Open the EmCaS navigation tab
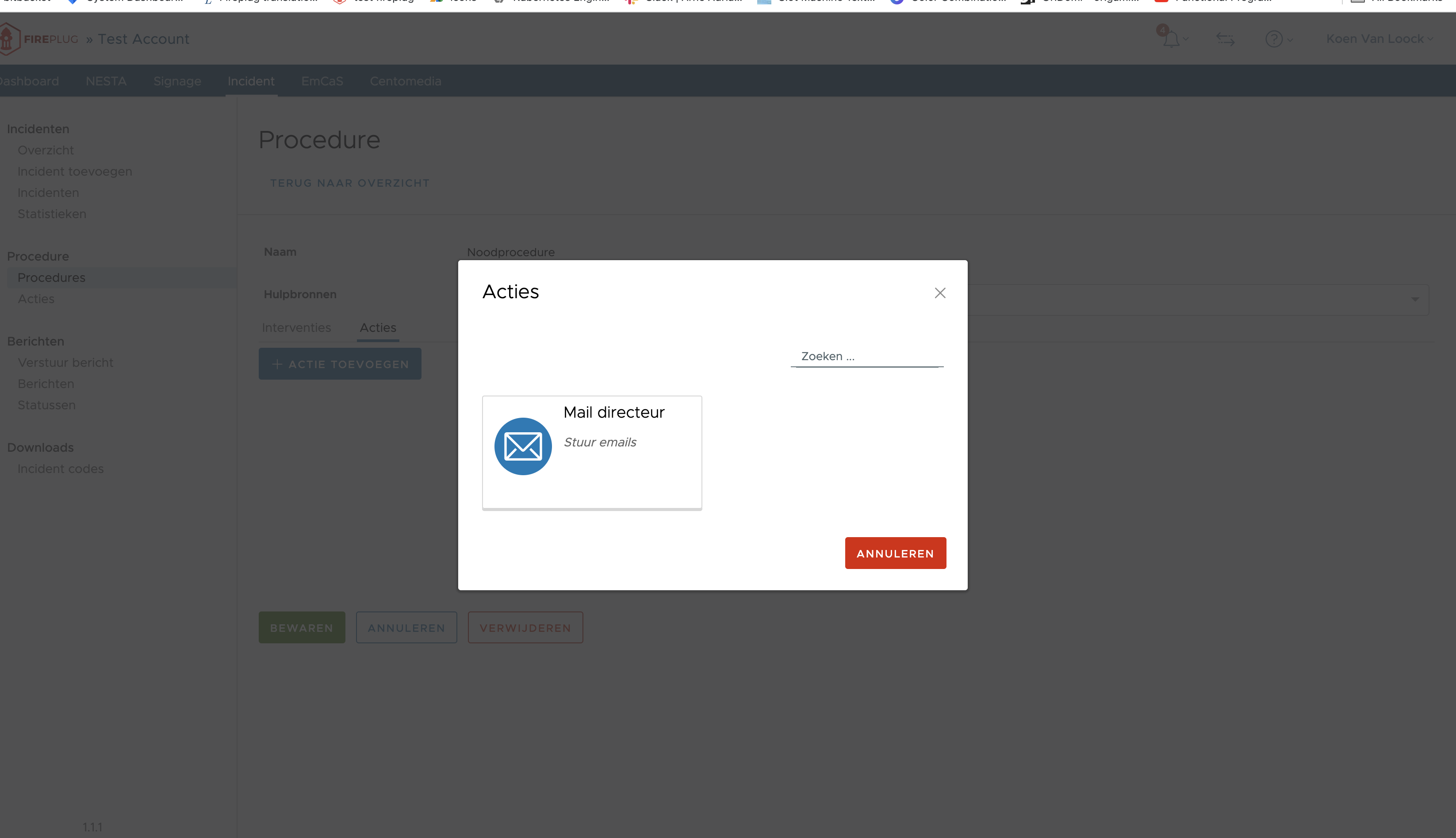1456x838 pixels. (322, 81)
